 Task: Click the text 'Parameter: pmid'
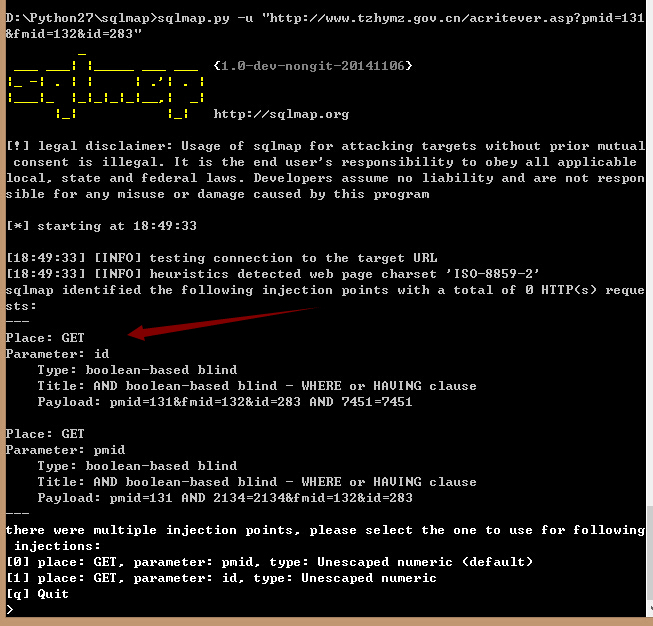(x=65, y=450)
